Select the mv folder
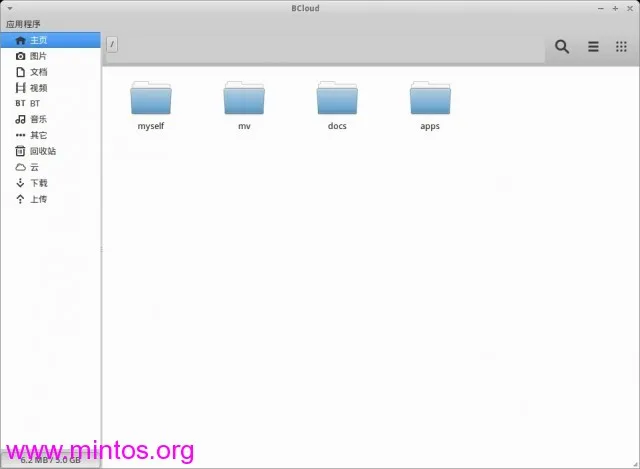 pyautogui.click(x=244, y=106)
